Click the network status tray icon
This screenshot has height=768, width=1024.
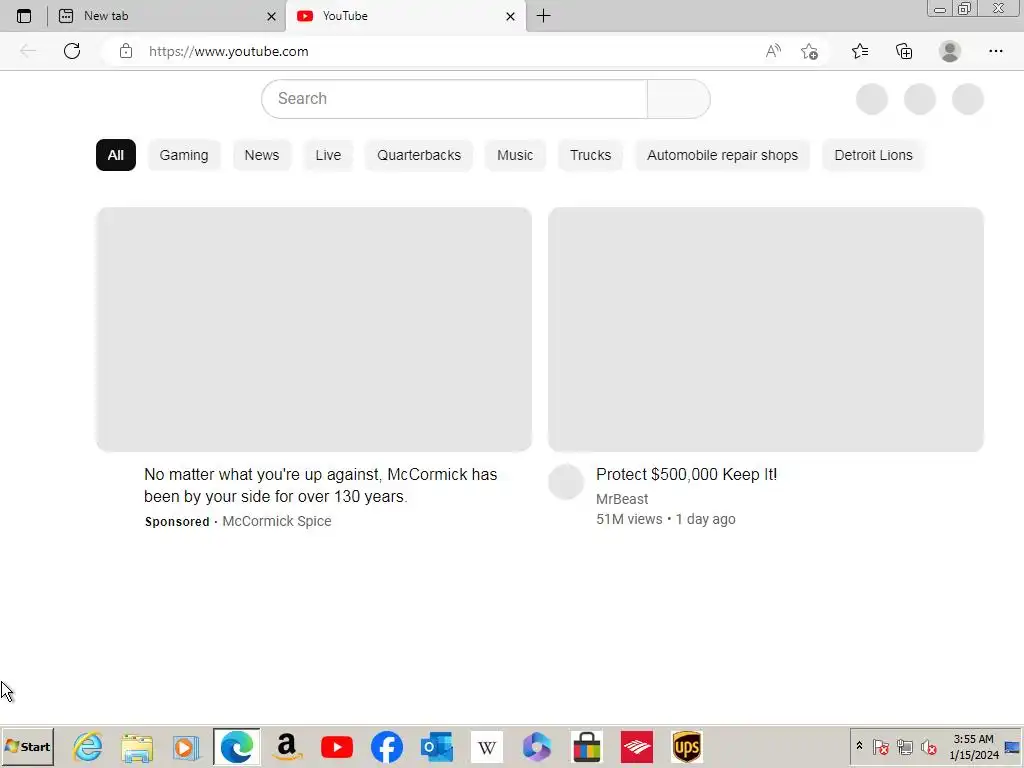point(904,746)
